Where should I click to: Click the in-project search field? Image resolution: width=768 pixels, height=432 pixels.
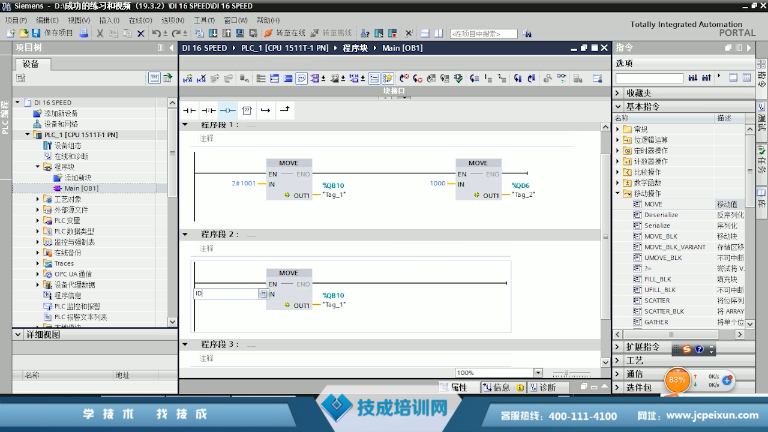click(x=483, y=33)
